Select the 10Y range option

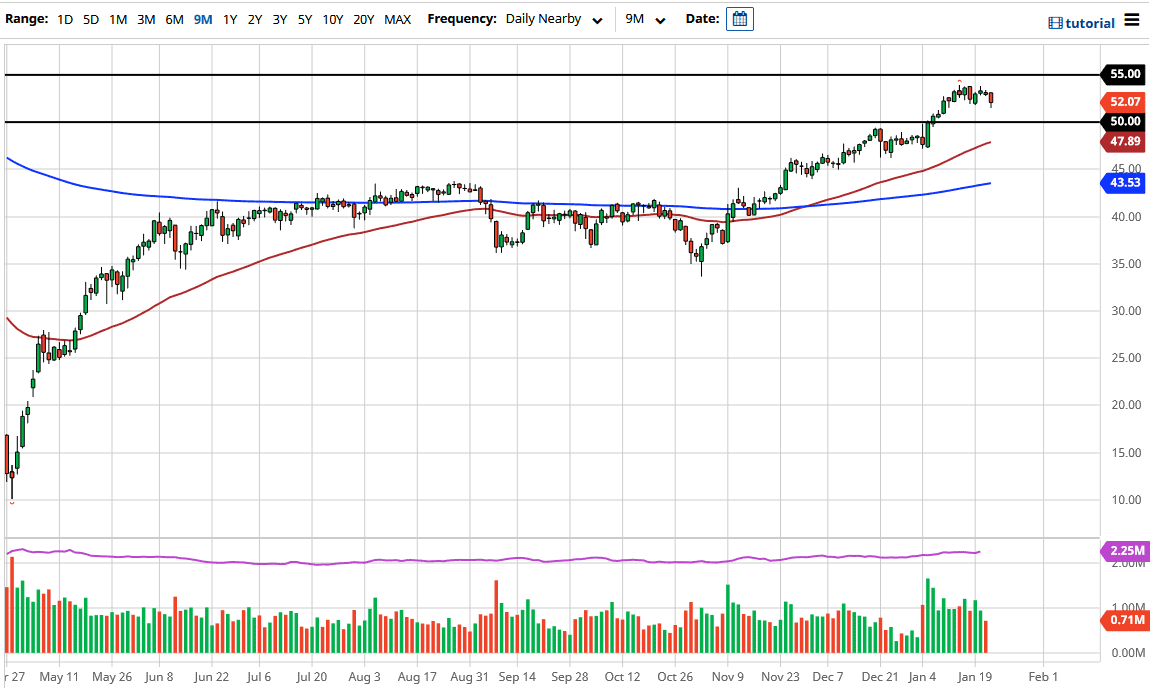332,19
